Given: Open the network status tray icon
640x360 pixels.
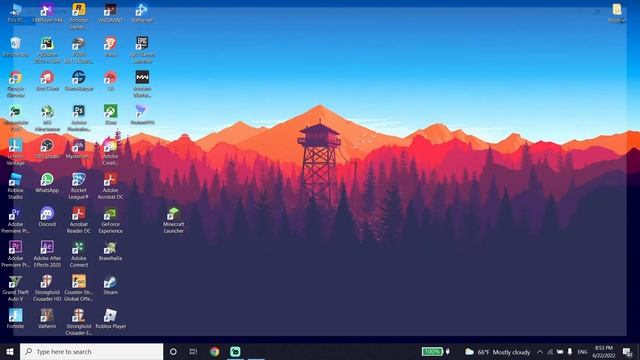Looking at the screenshot, I should (550, 352).
